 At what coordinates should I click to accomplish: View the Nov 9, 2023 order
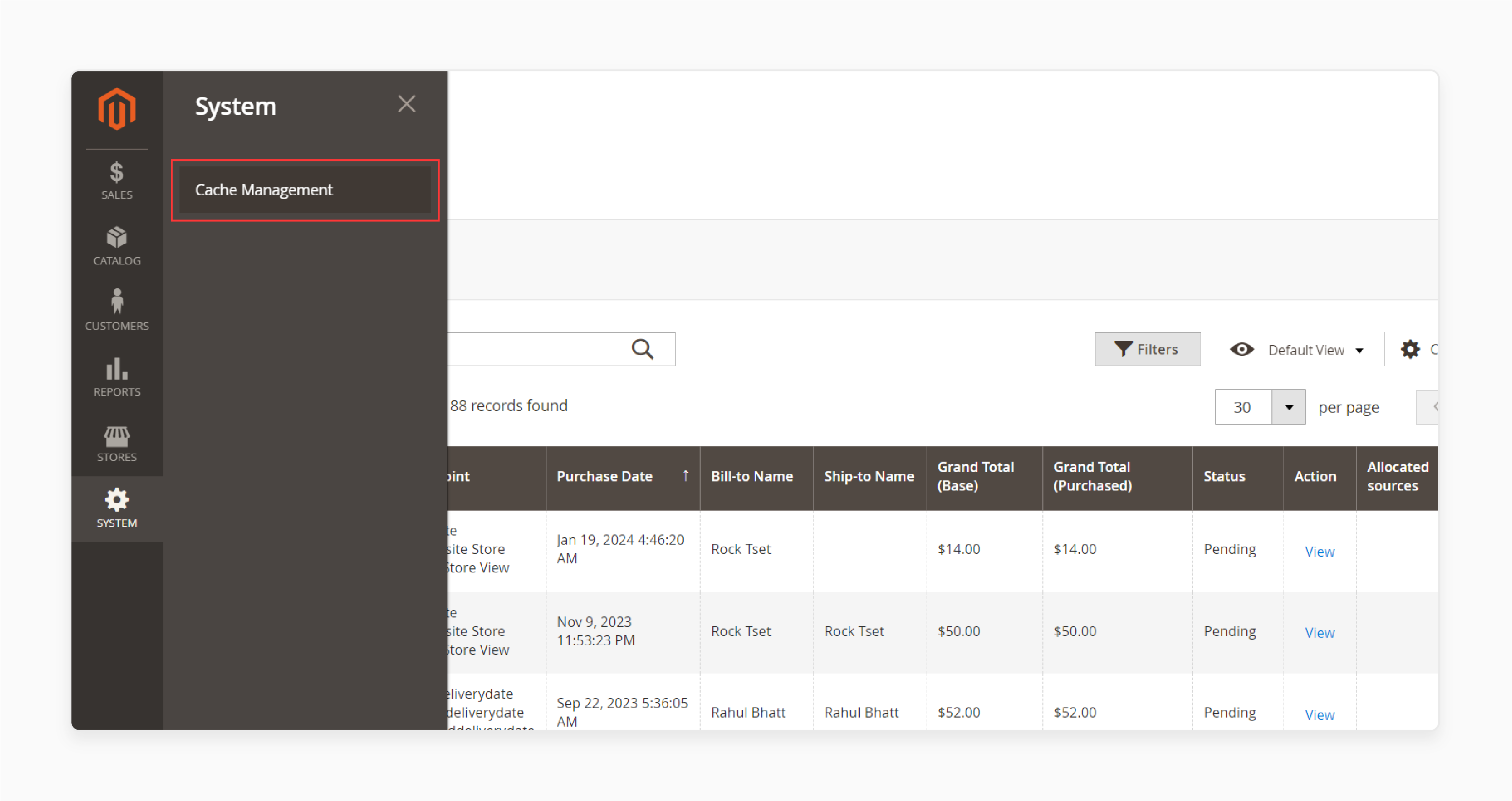pyautogui.click(x=1319, y=633)
